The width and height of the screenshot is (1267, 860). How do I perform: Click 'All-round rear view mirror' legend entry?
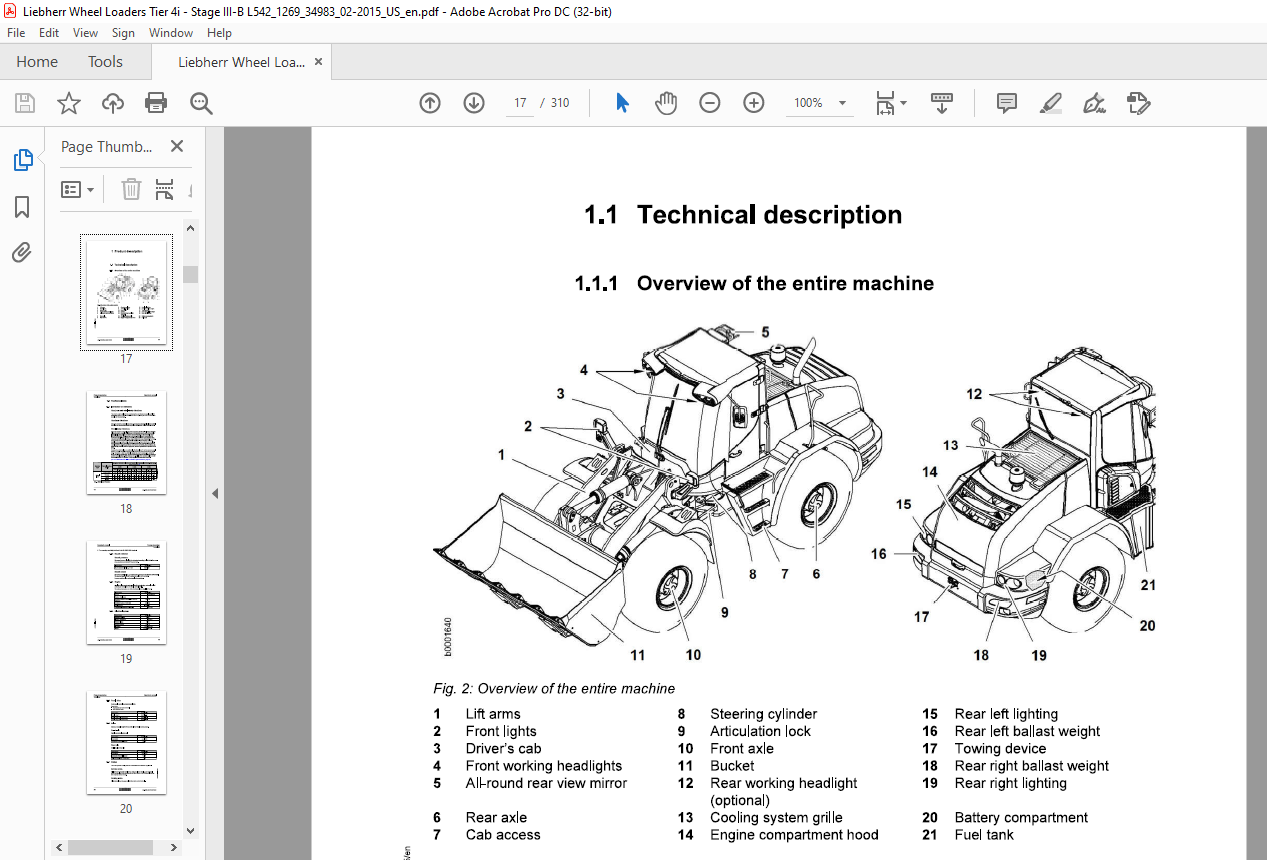[x=546, y=783]
